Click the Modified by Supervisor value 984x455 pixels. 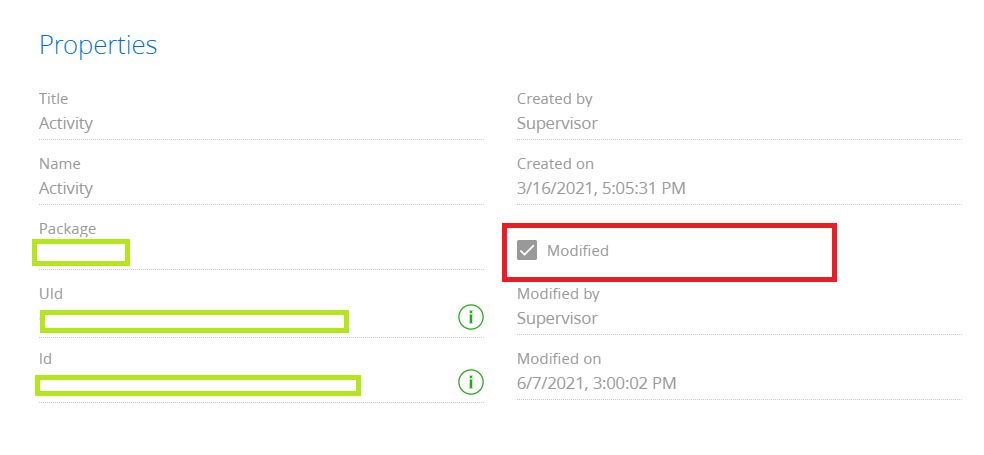point(557,318)
